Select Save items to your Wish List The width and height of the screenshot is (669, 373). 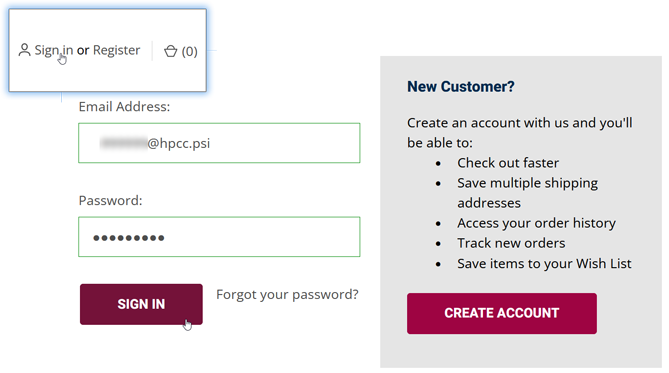click(x=544, y=264)
